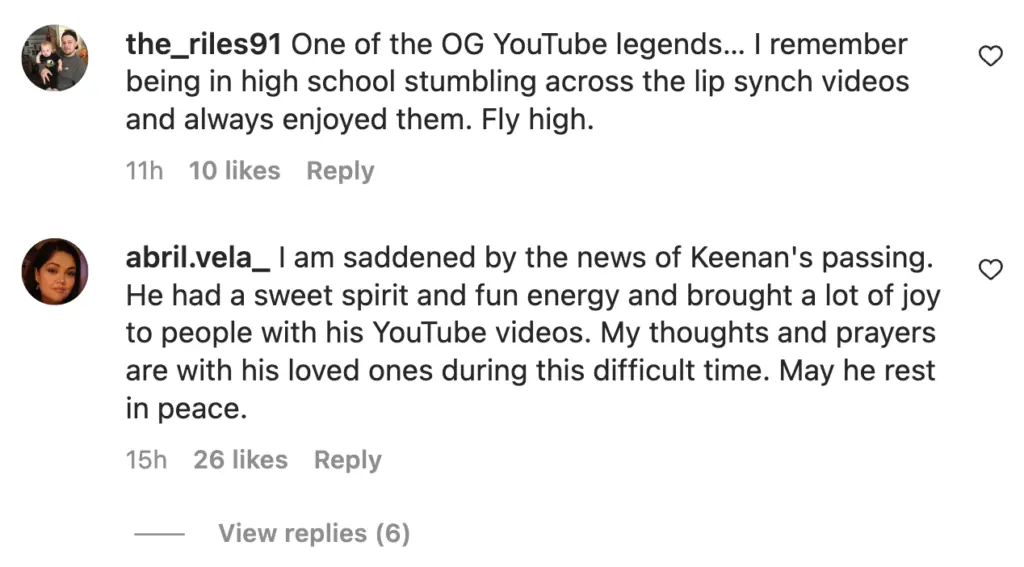
Task: Like the_riles91's comment with the heart
Action: [x=990, y=57]
